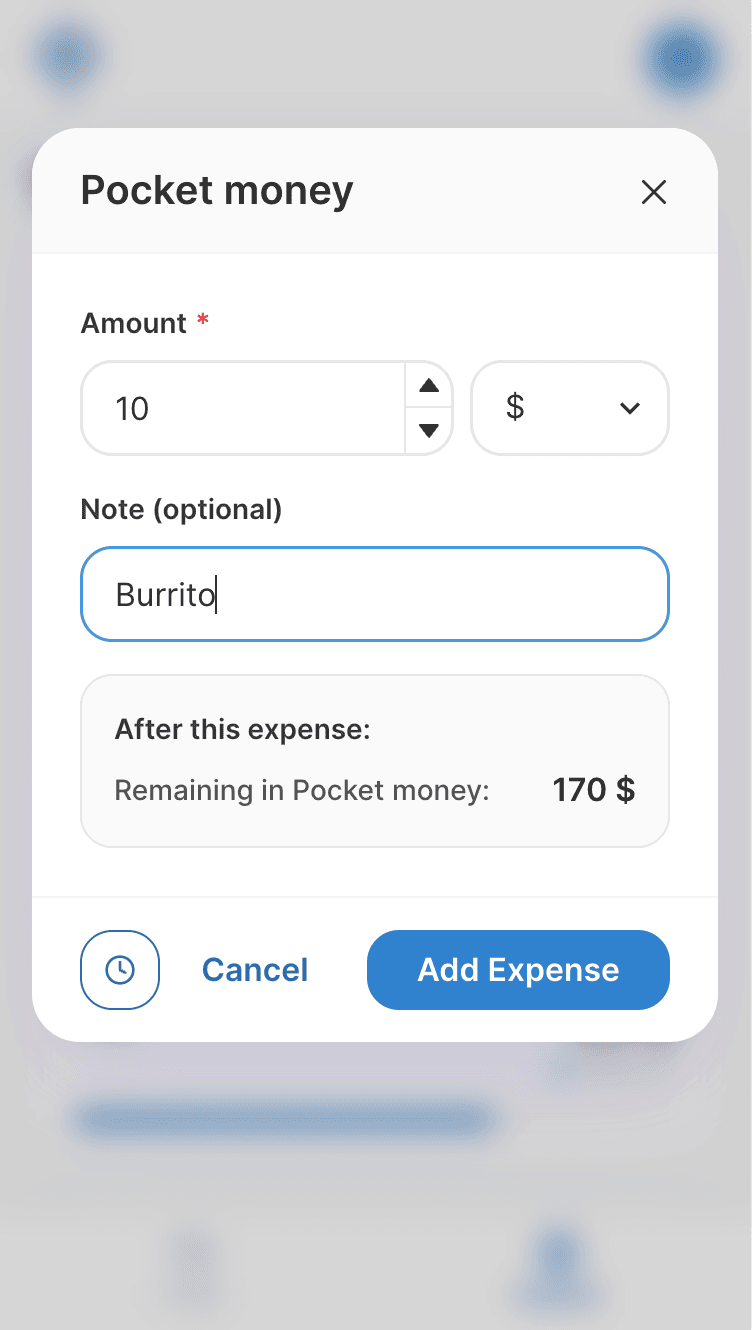Click the Pocket money dialog title
This screenshot has height=1330, width=752.
click(x=216, y=191)
